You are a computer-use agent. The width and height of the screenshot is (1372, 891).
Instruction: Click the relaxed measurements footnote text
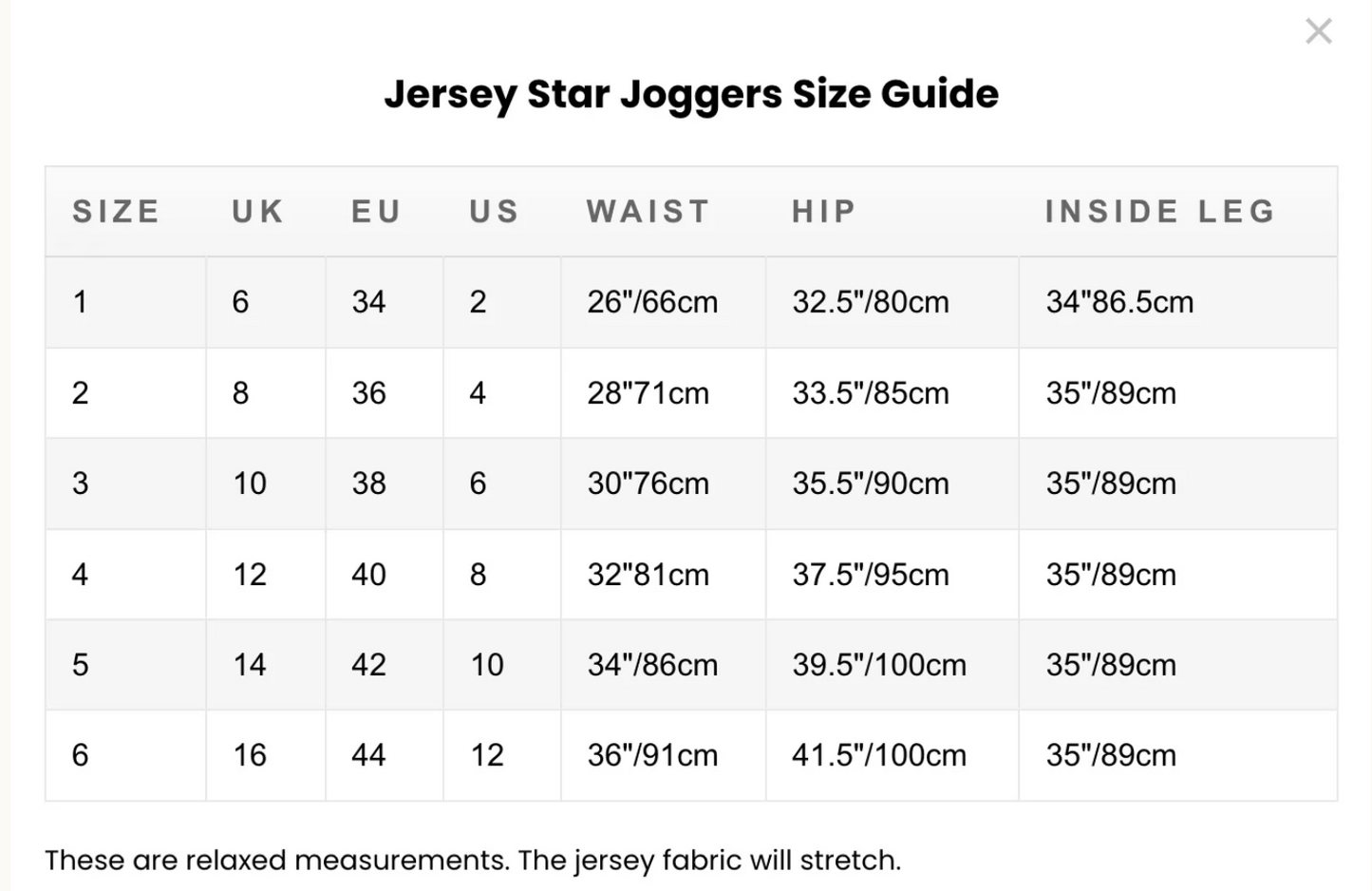(x=471, y=860)
